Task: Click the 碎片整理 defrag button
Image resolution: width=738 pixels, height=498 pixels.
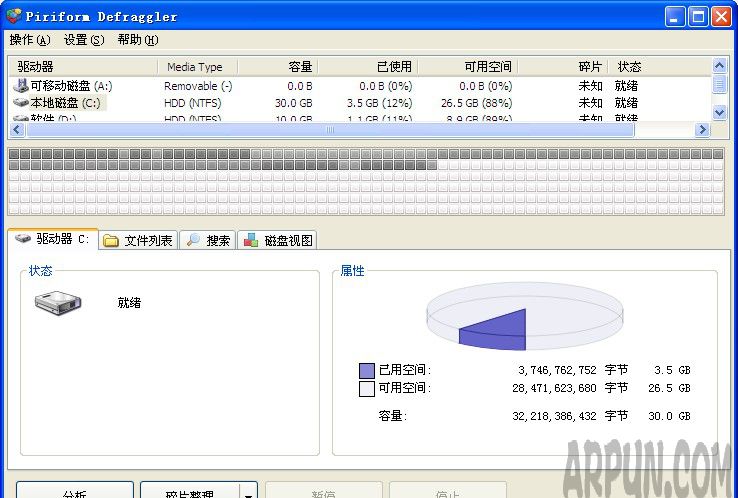Action: pos(190,490)
